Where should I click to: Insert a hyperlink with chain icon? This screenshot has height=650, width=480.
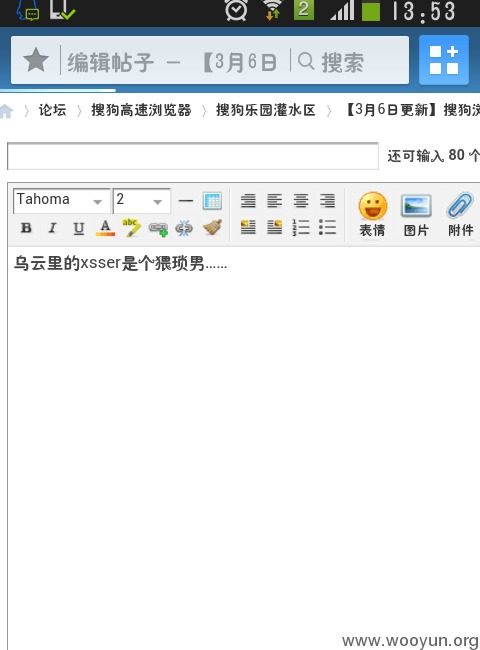[x=158, y=228]
